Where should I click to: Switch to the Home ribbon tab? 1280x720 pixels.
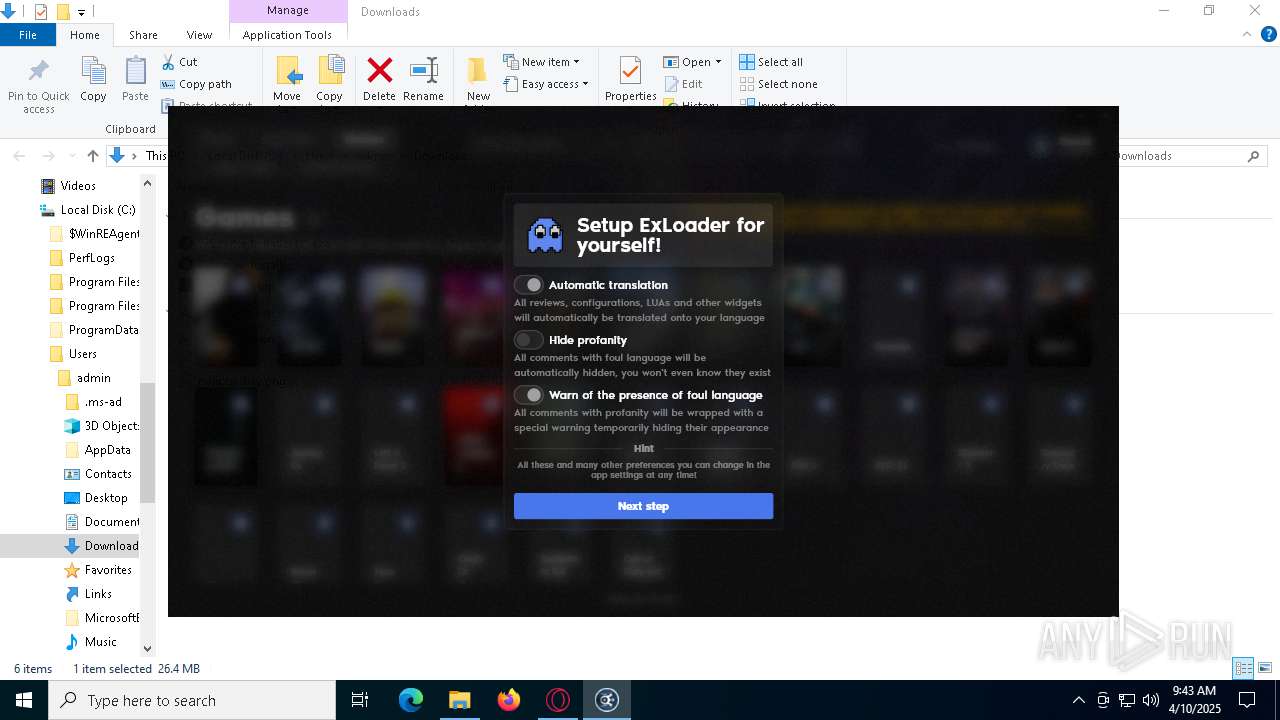tap(85, 35)
